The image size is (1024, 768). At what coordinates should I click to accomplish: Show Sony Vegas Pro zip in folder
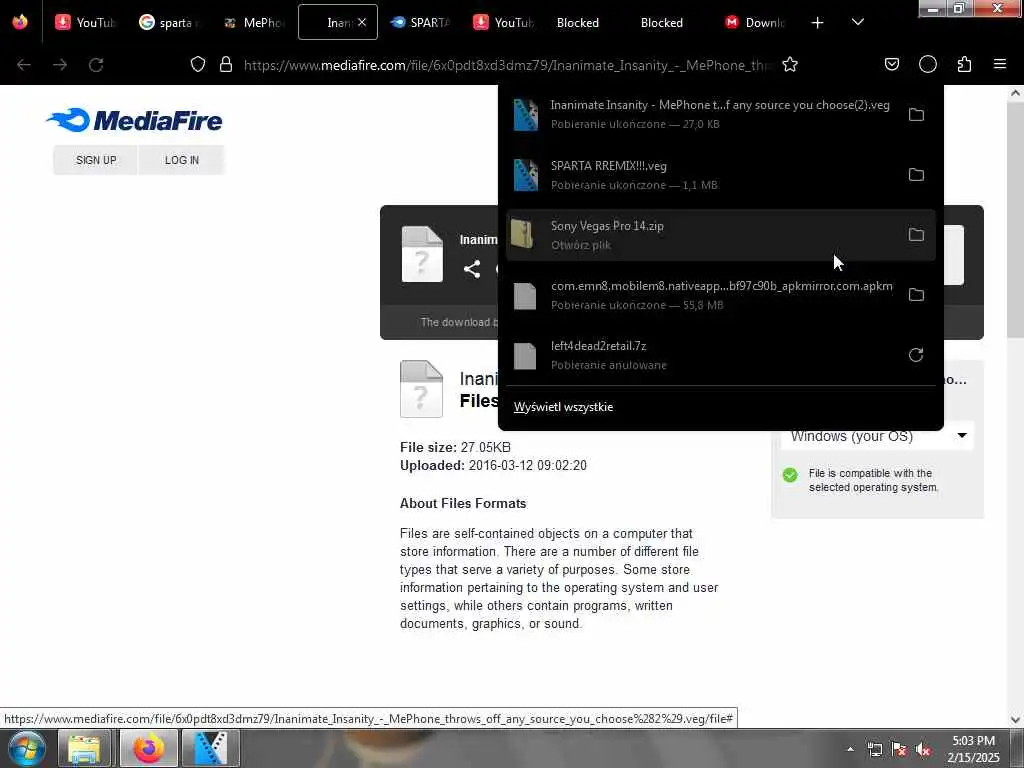916,234
